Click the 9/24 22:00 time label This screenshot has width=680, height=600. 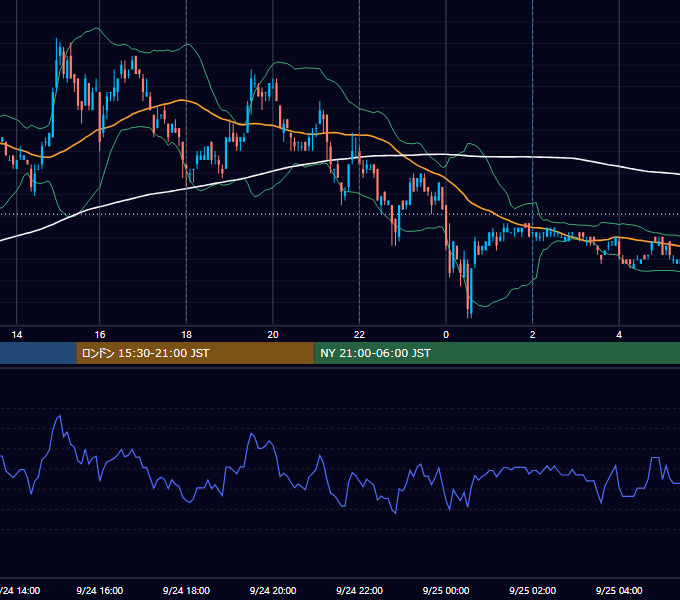pos(360,590)
